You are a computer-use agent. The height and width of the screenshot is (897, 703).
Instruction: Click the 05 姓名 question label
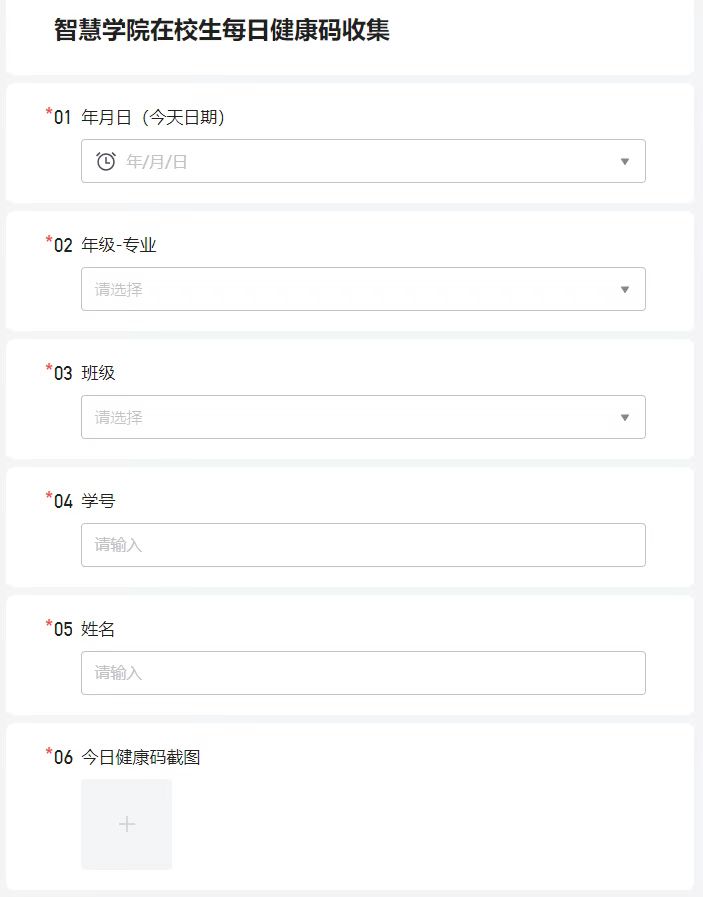click(98, 630)
